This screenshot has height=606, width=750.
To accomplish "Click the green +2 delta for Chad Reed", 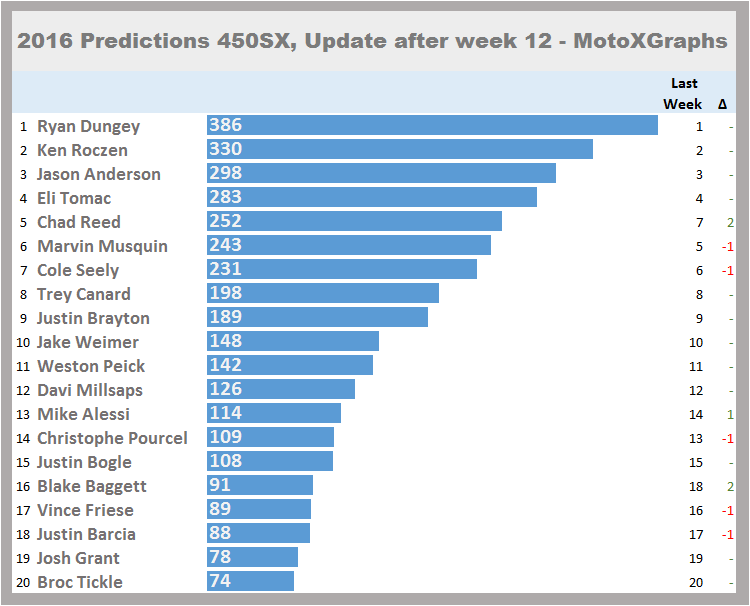I will [x=730, y=222].
